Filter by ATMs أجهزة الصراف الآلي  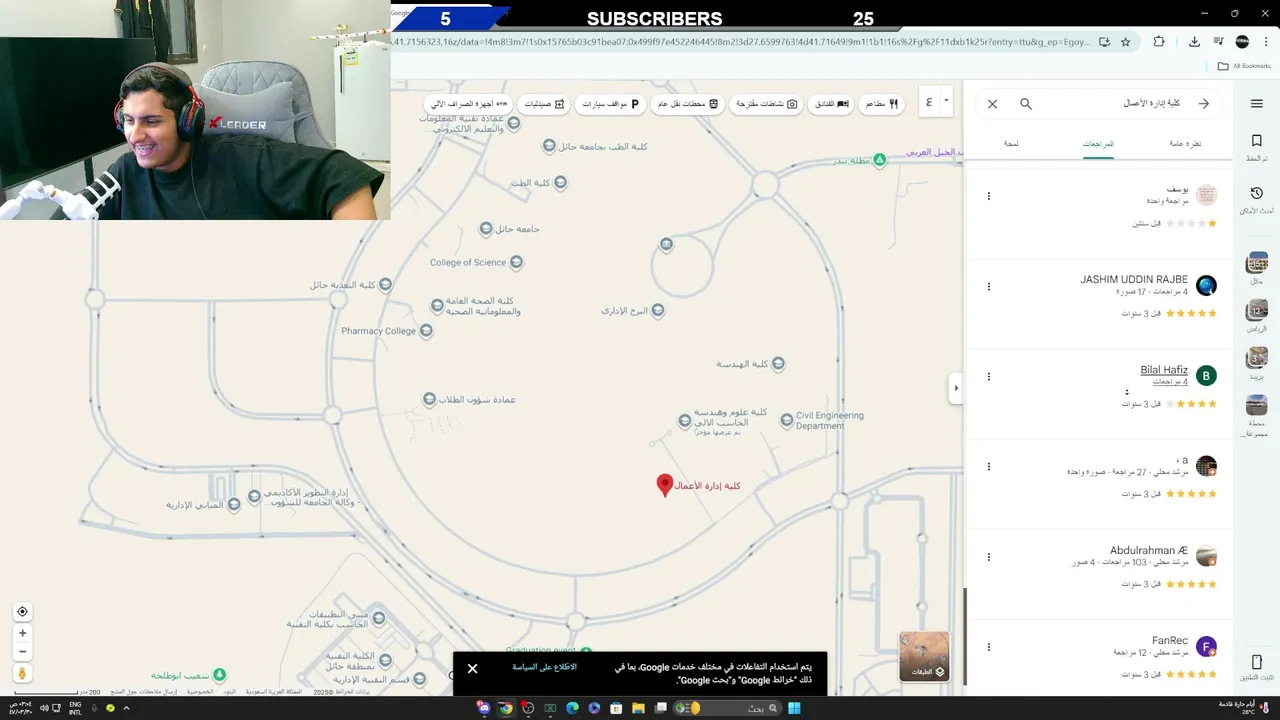click(x=468, y=104)
